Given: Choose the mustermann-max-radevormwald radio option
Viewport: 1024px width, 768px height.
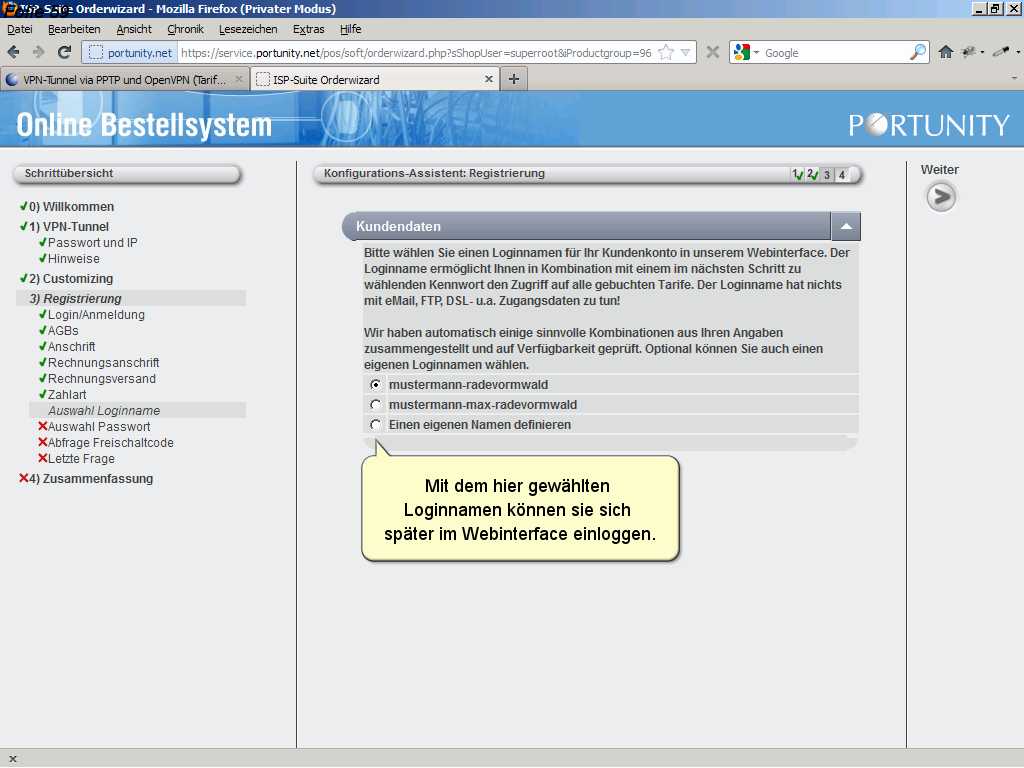Looking at the screenshot, I should (376, 405).
